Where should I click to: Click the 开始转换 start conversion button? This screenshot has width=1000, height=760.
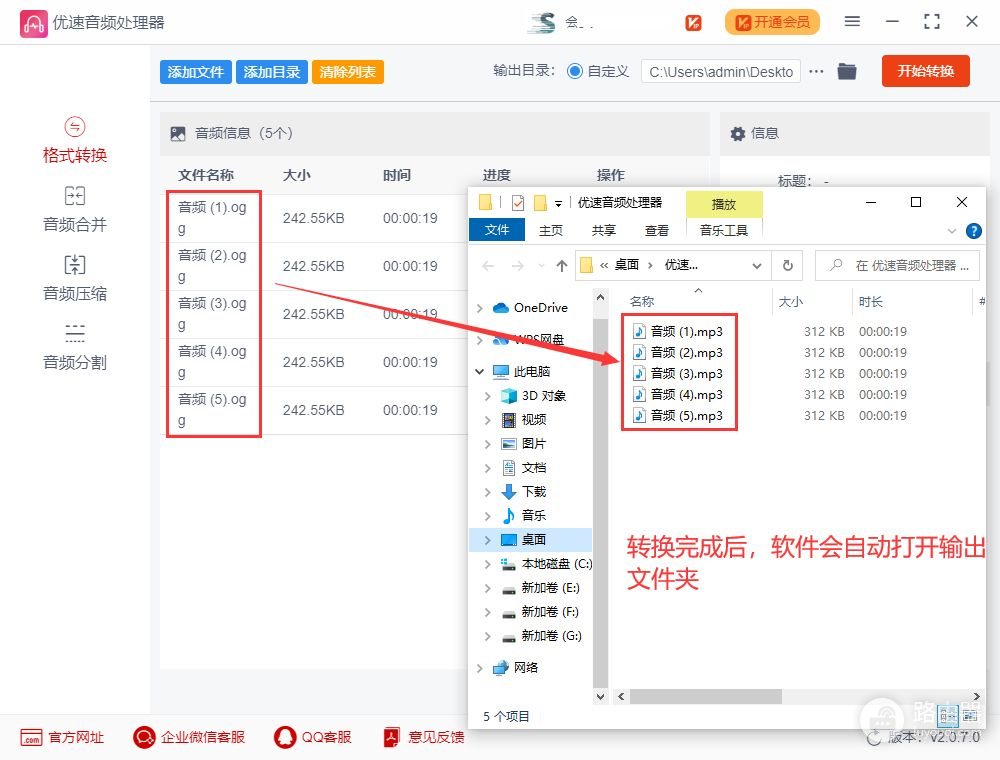tap(925, 71)
